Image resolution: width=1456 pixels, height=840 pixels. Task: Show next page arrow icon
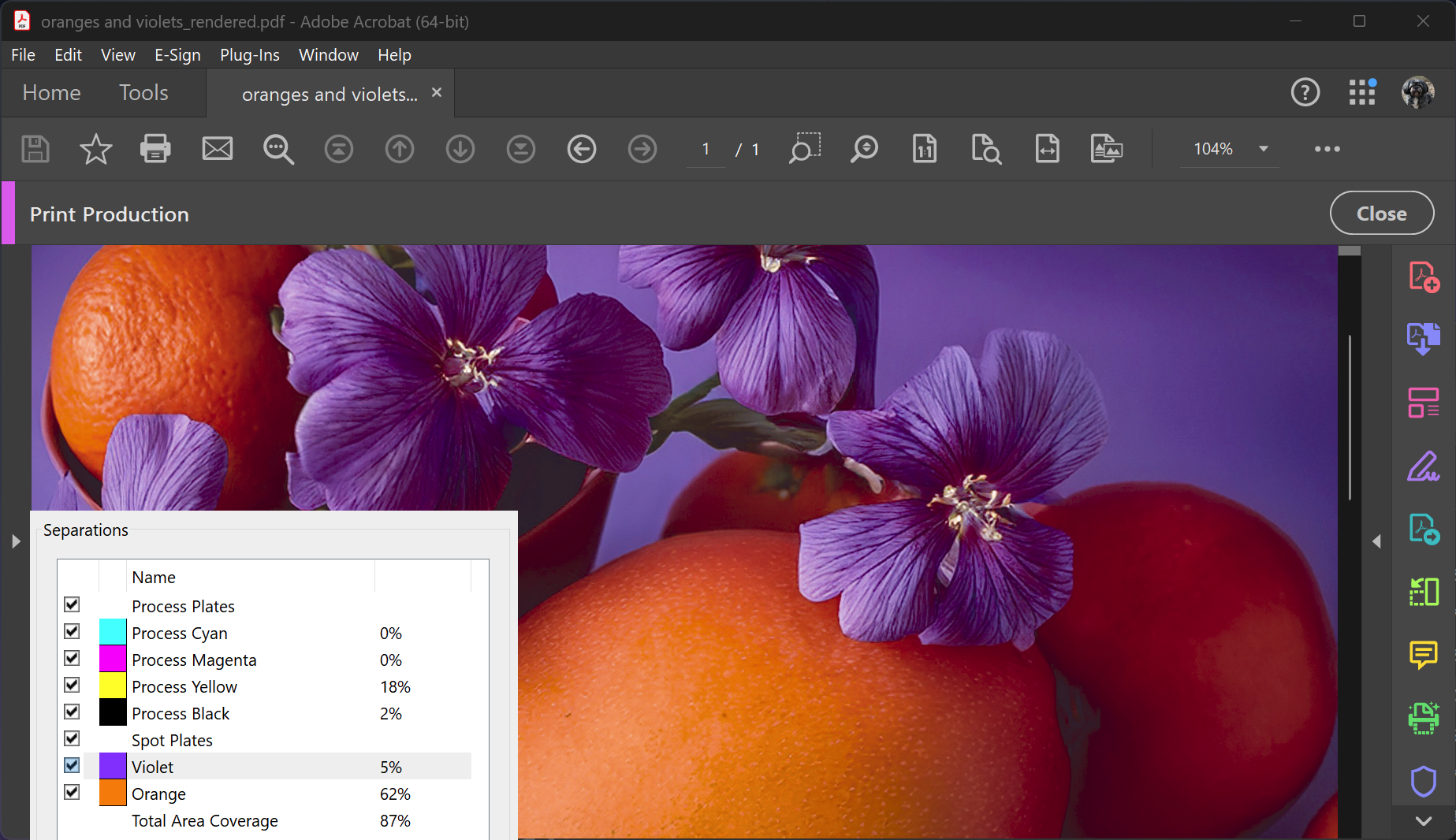pos(460,149)
